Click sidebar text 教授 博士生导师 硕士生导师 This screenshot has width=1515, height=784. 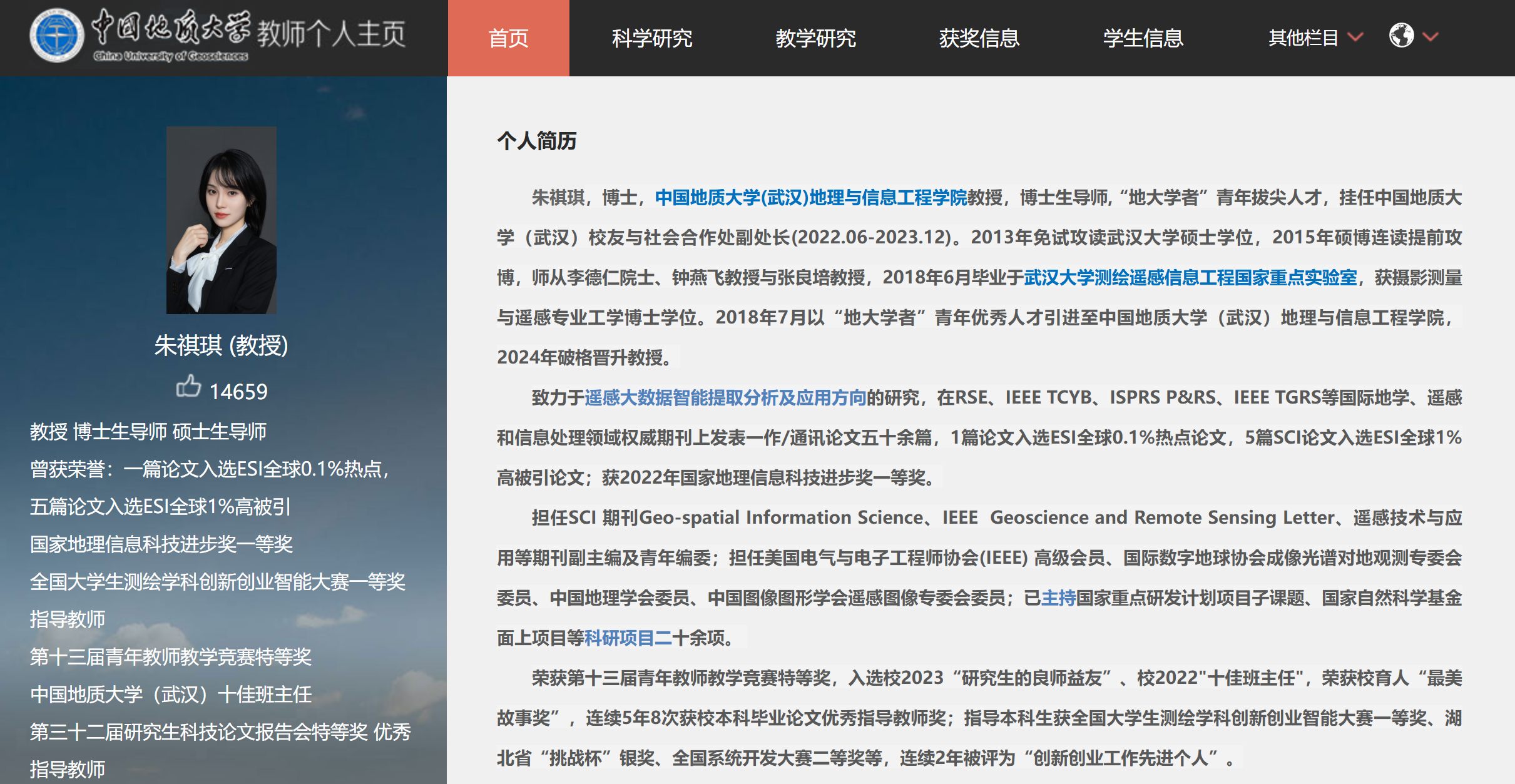pos(148,432)
